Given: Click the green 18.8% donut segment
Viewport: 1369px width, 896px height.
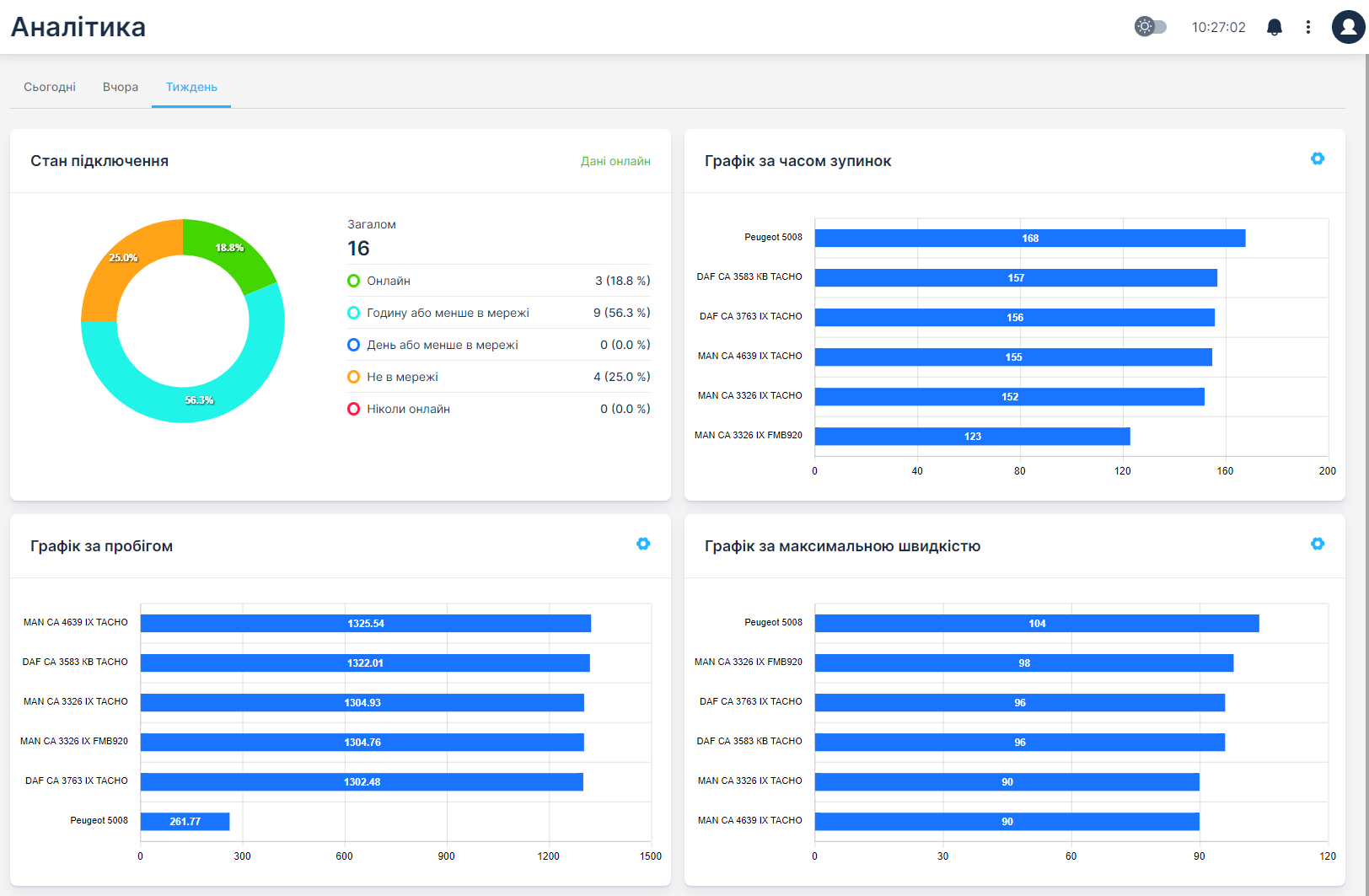Looking at the screenshot, I should (229, 252).
